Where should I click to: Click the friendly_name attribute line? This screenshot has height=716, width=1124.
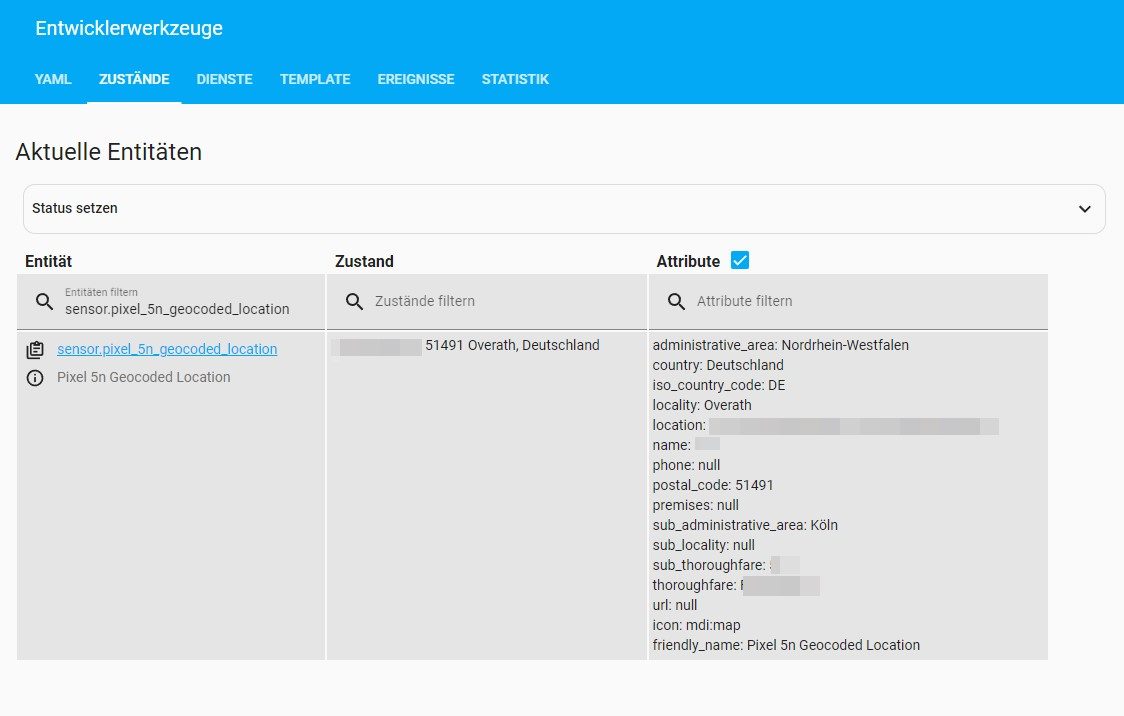pos(786,645)
